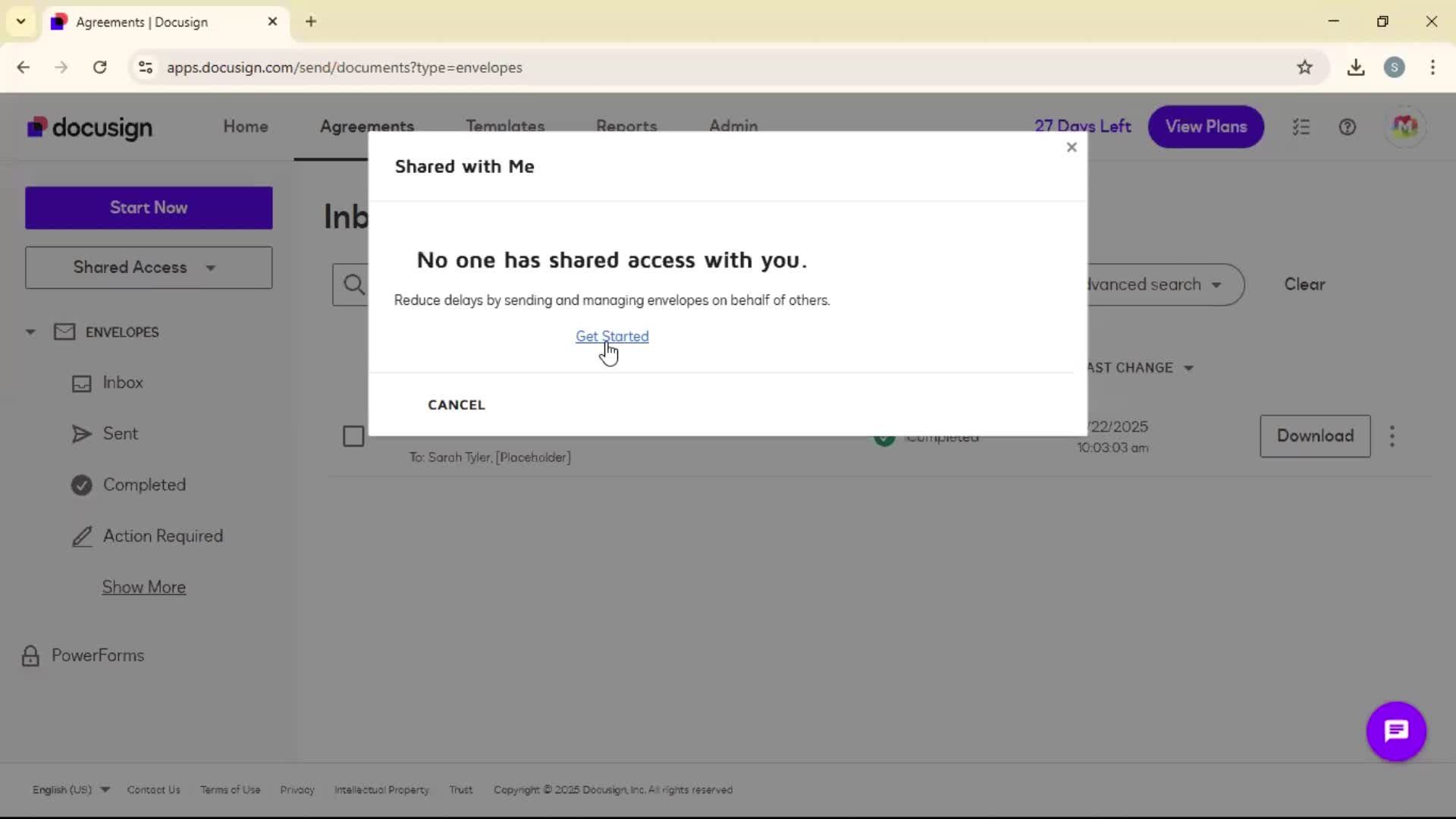1456x819 pixels.
Task: Open Chrome three-dot menu
Action: point(1432,67)
